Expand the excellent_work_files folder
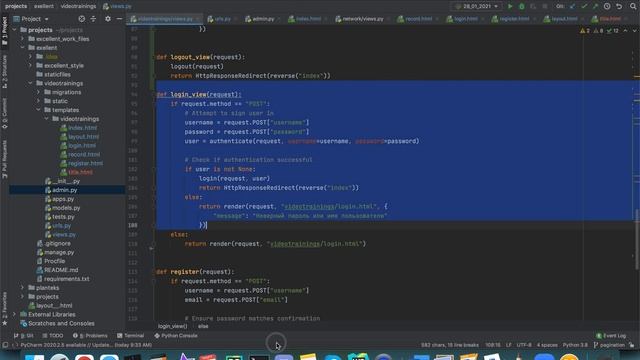The image size is (640, 360). coord(22,39)
